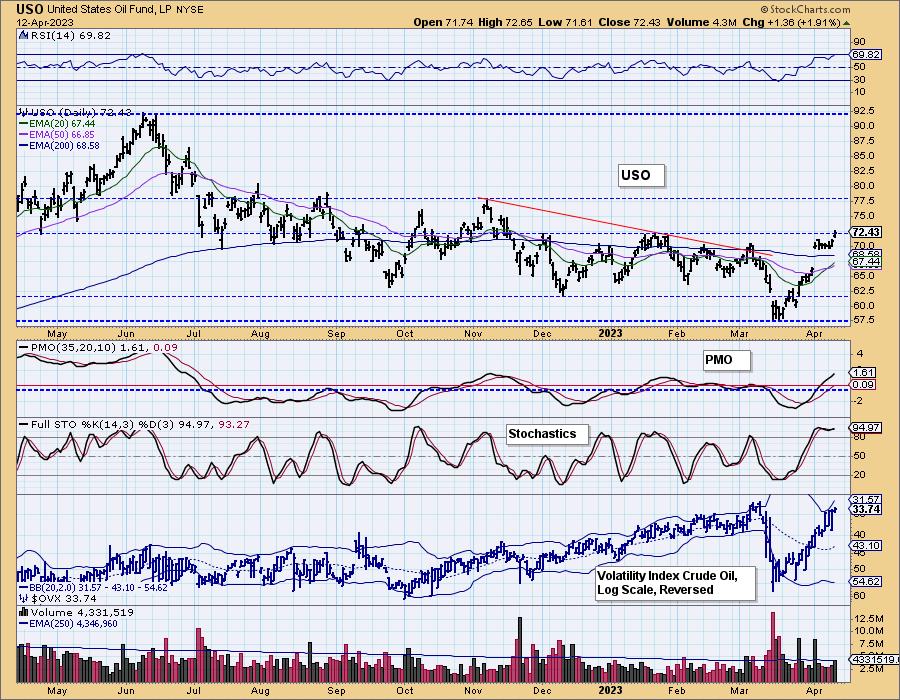The width and height of the screenshot is (900, 700).
Task: Click the 'PMO' annotation box
Action: pyautogui.click(x=727, y=360)
